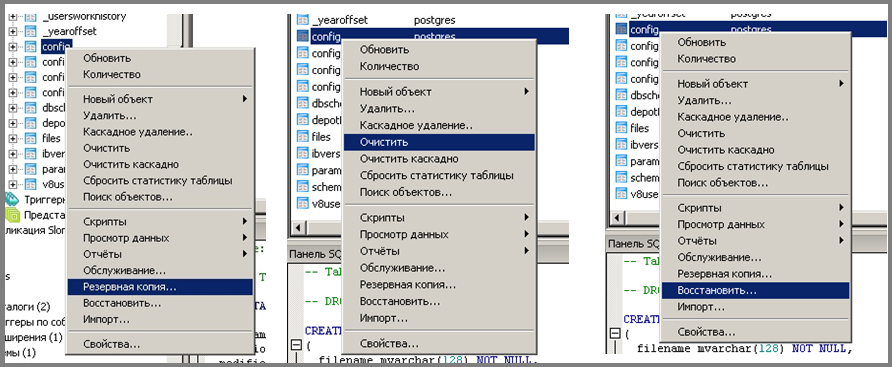
Task: Click Свойства... below highlighted Резервная копия
Action: click(112, 344)
